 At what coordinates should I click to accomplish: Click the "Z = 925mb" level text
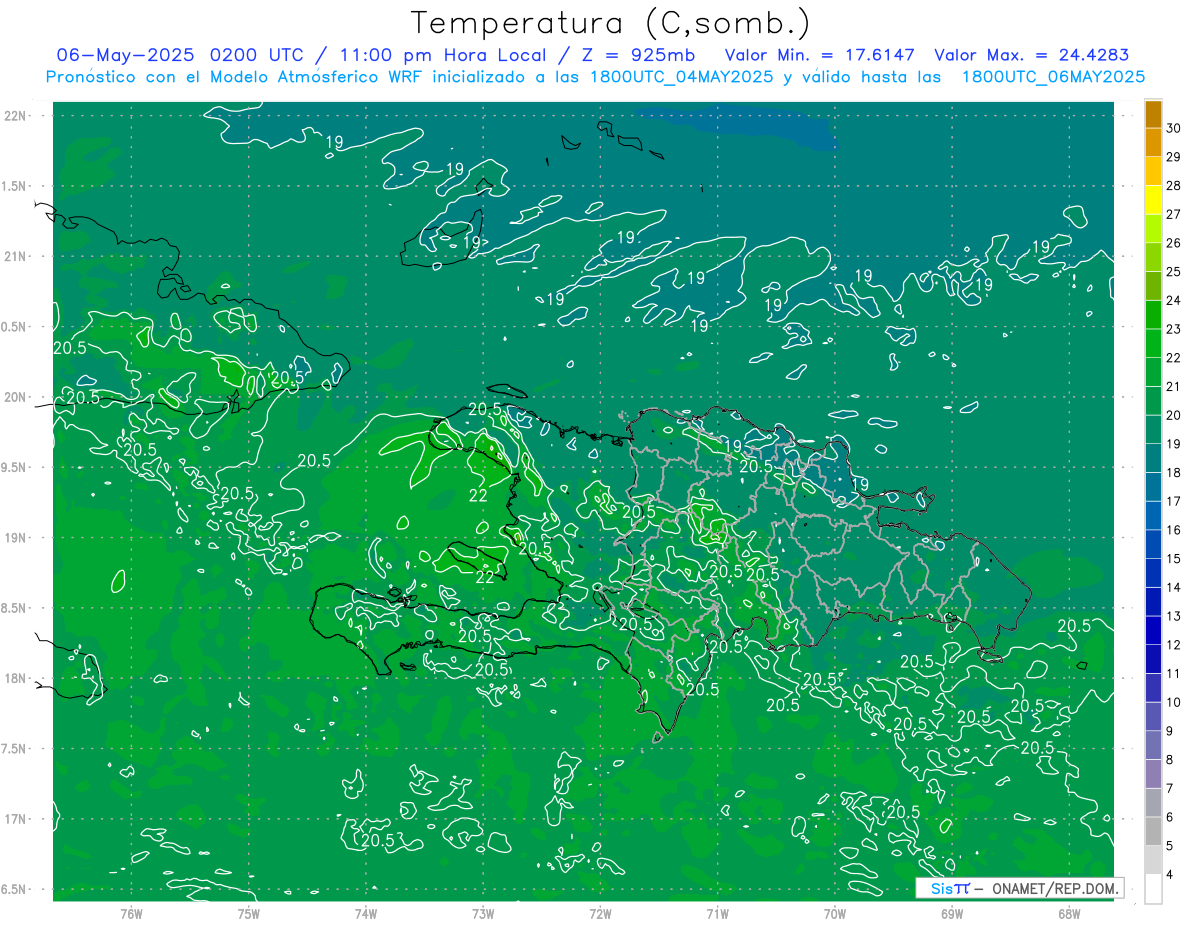tap(636, 55)
